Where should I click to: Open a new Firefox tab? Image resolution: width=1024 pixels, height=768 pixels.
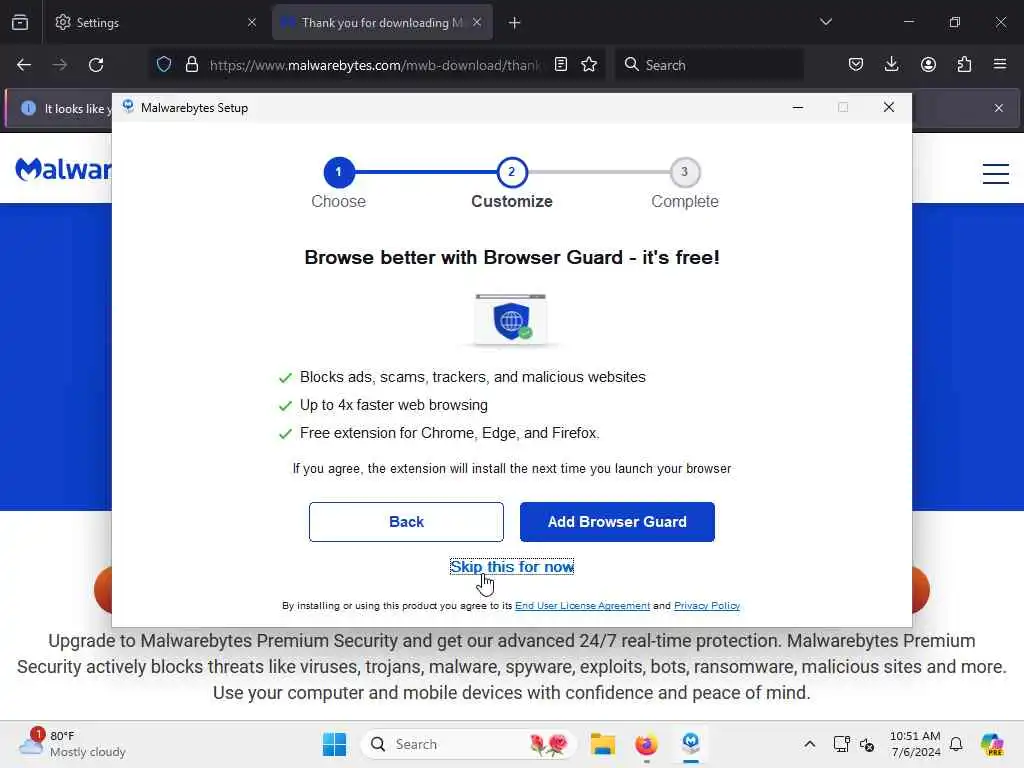pyautogui.click(x=515, y=23)
